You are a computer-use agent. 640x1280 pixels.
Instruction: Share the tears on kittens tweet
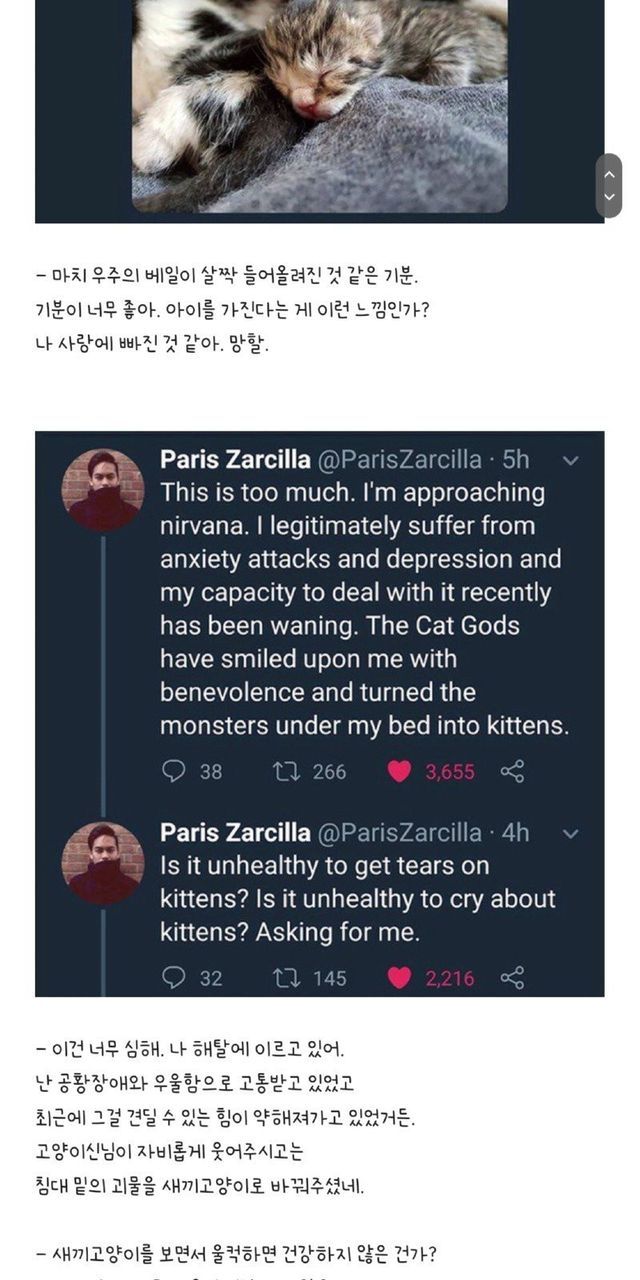(512, 977)
